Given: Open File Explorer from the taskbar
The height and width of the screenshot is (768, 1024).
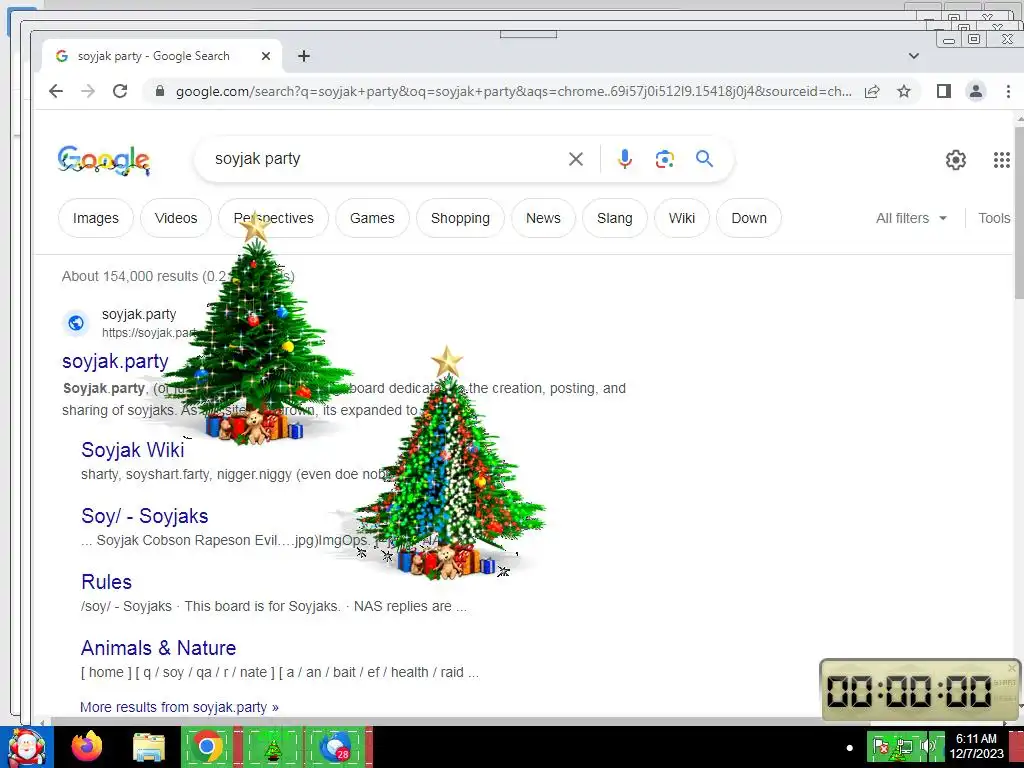Looking at the screenshot, I should pyautogui.click(x=149, y=747).
